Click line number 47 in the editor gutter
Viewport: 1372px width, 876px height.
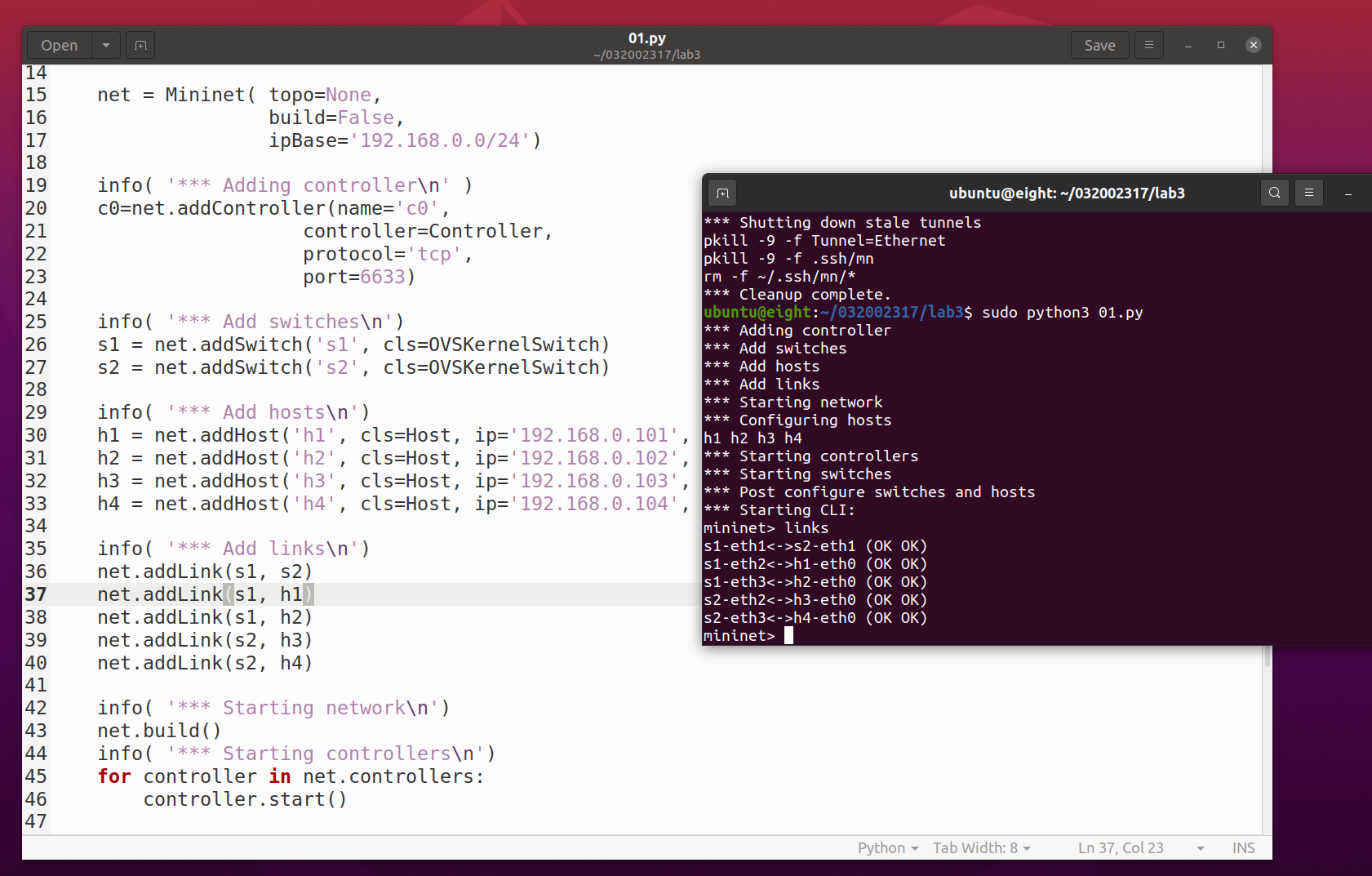tap(36, 821)
